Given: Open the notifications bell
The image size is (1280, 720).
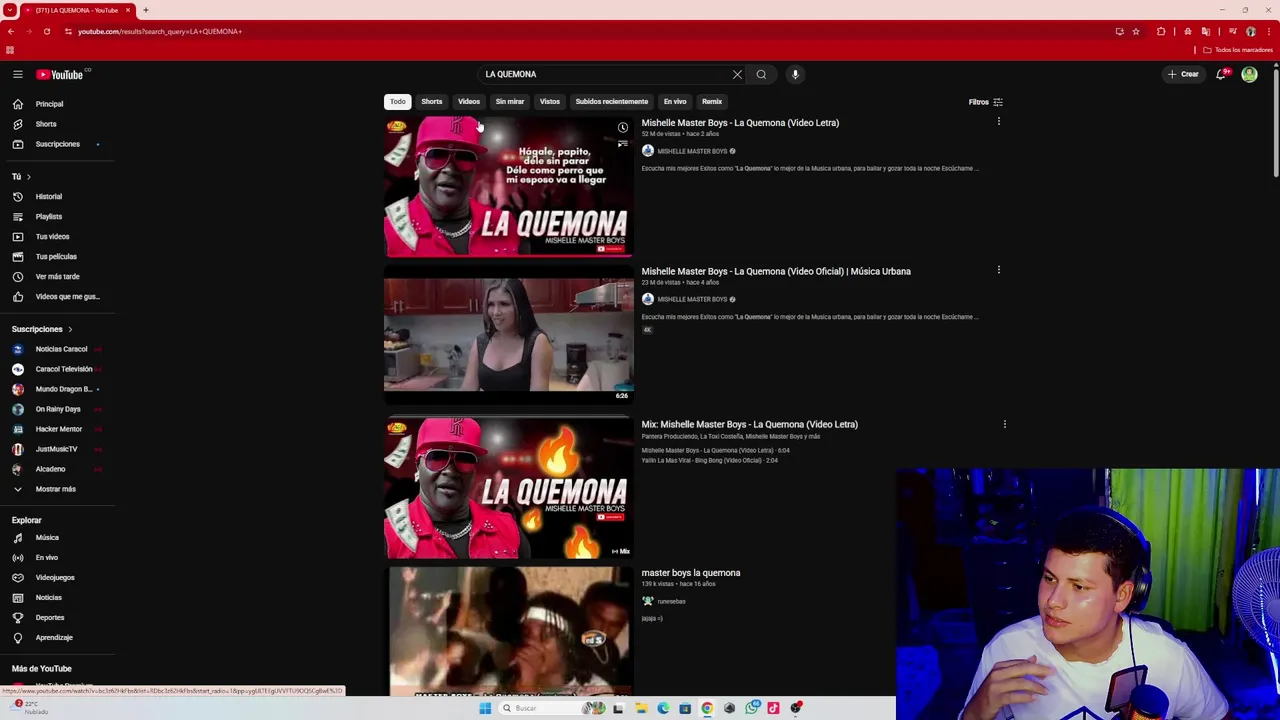Looking at the screenshot, I should (x=1221, y=74).
